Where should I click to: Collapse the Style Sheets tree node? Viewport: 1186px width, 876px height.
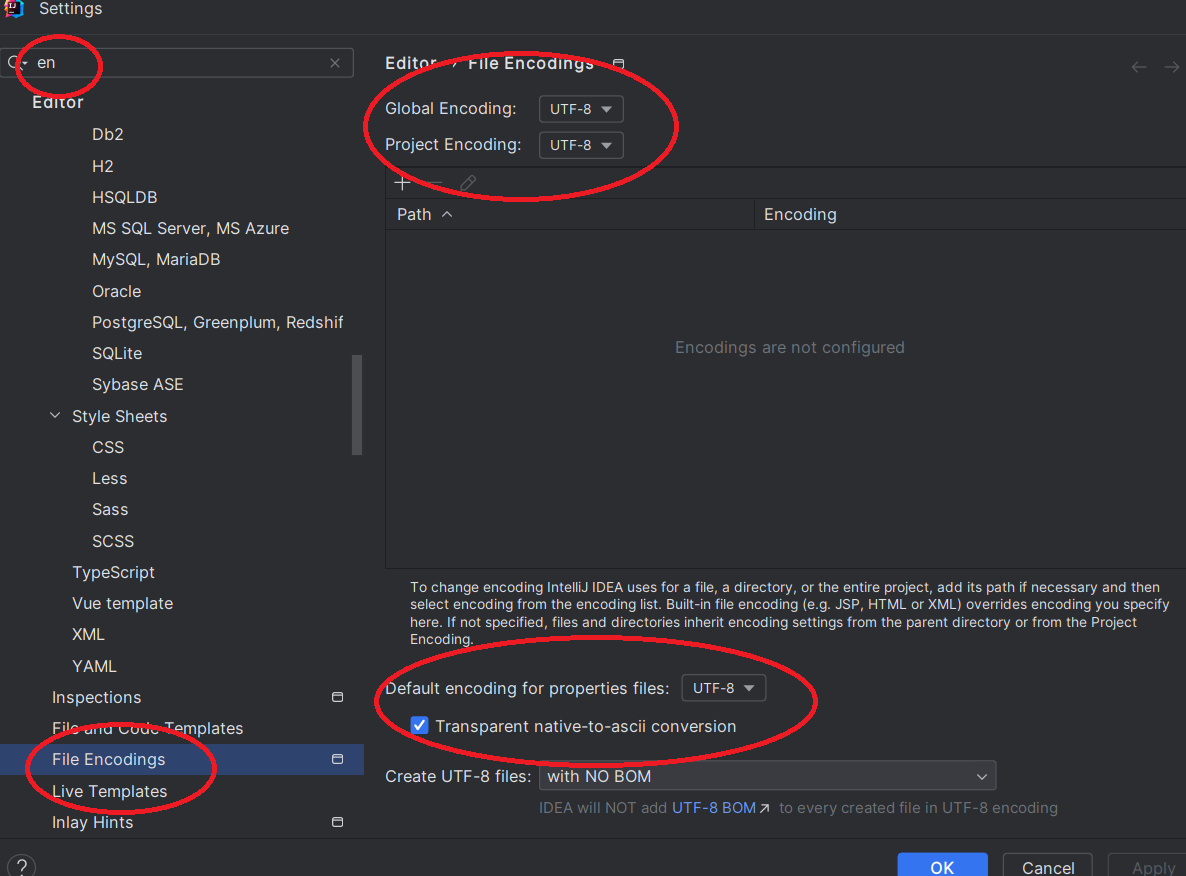55,415
